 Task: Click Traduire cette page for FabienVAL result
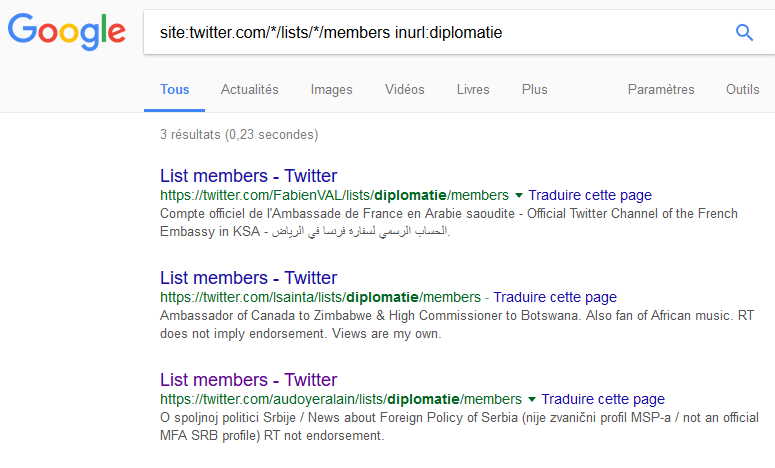pos(590,195)
